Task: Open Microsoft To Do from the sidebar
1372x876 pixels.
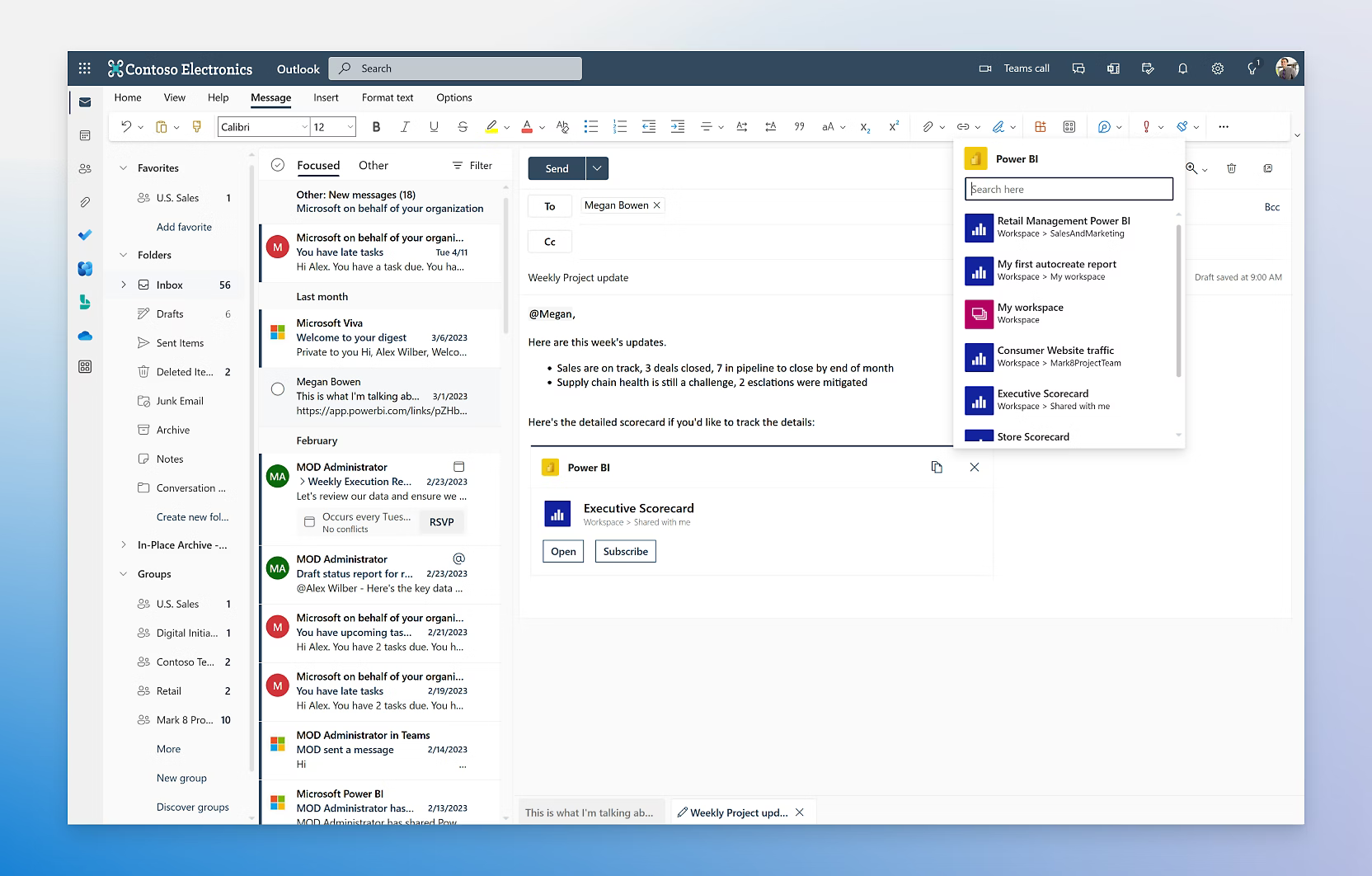Action: click(x=85, y=234)
